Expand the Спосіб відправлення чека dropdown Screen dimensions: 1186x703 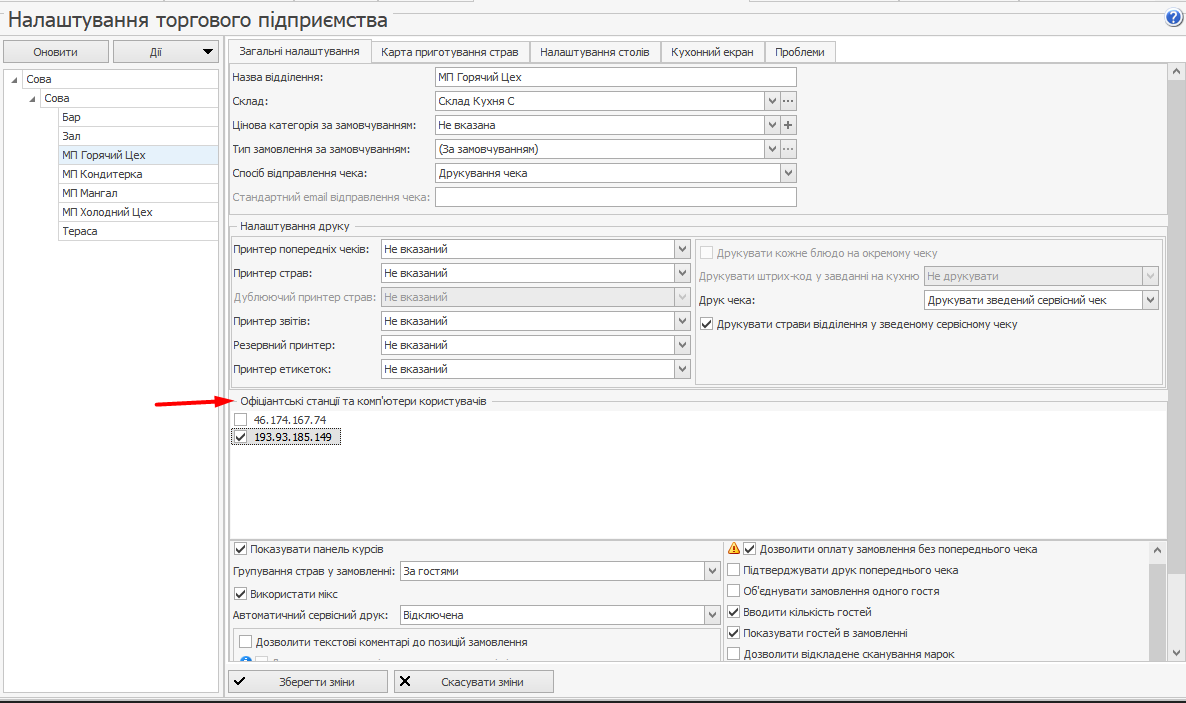(x=787, y=173)
